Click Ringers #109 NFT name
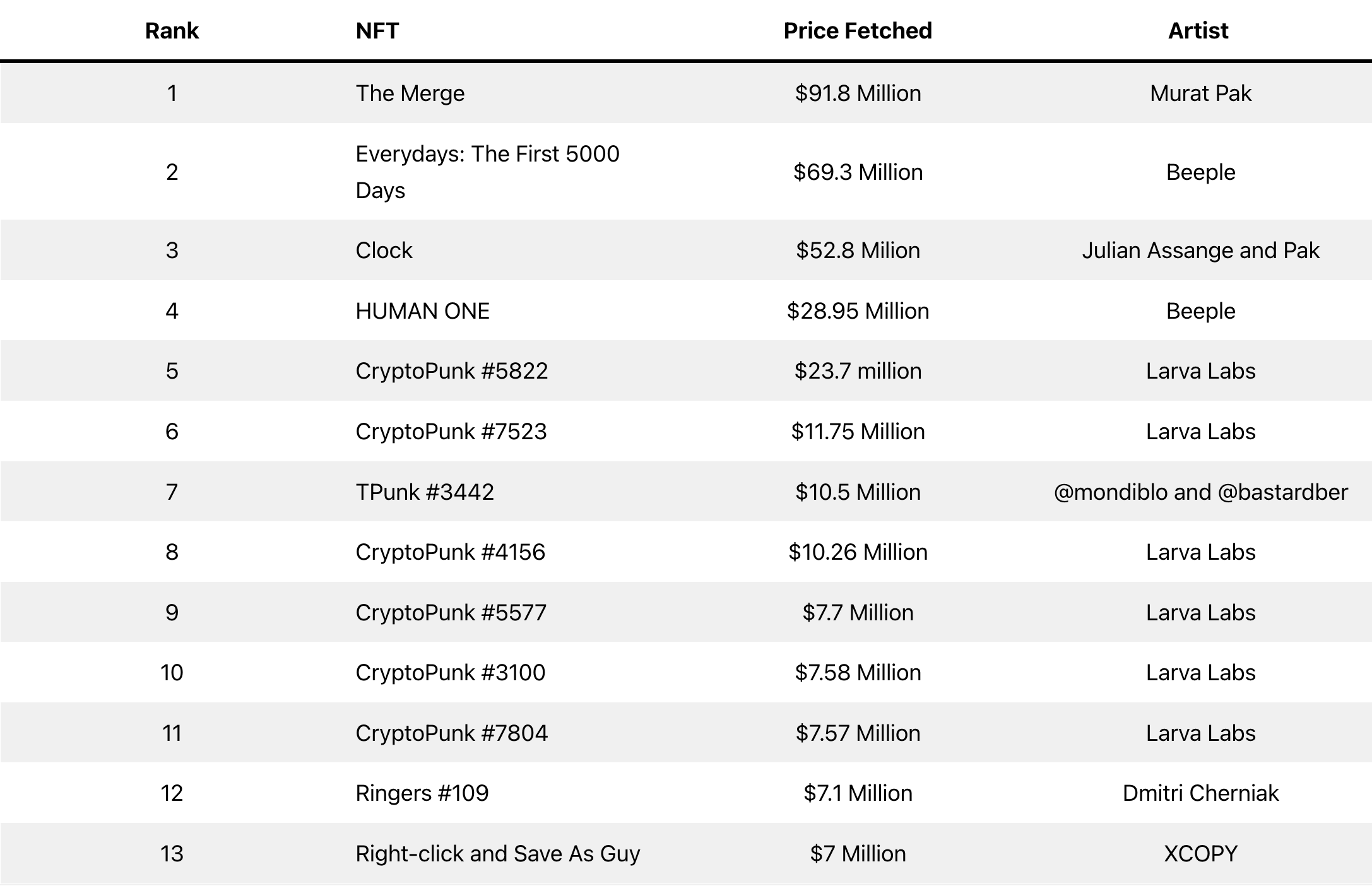This screenshot has height=886, width=1372. (422, 793)
